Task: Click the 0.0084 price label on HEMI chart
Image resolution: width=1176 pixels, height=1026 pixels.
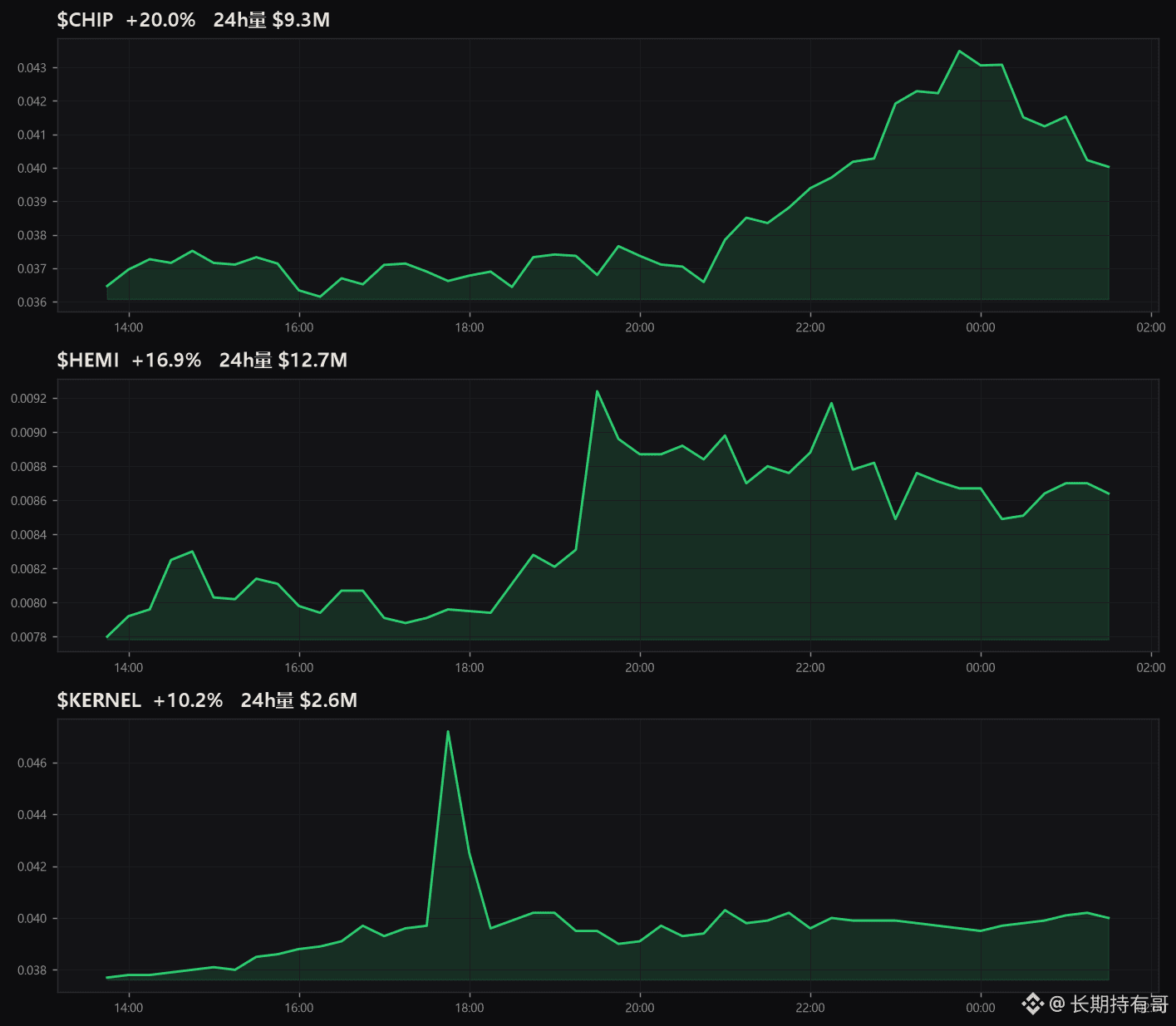Action: (x=28, y=535)
